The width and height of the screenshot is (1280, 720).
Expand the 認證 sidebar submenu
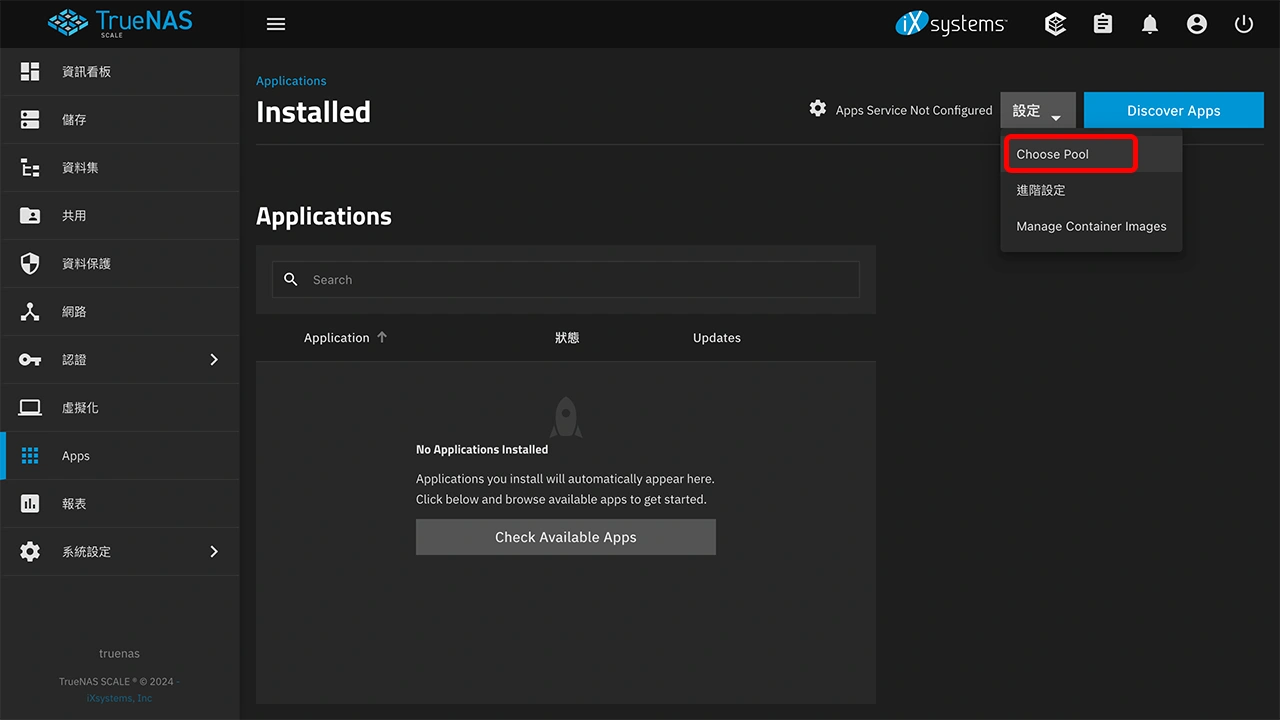213,360
